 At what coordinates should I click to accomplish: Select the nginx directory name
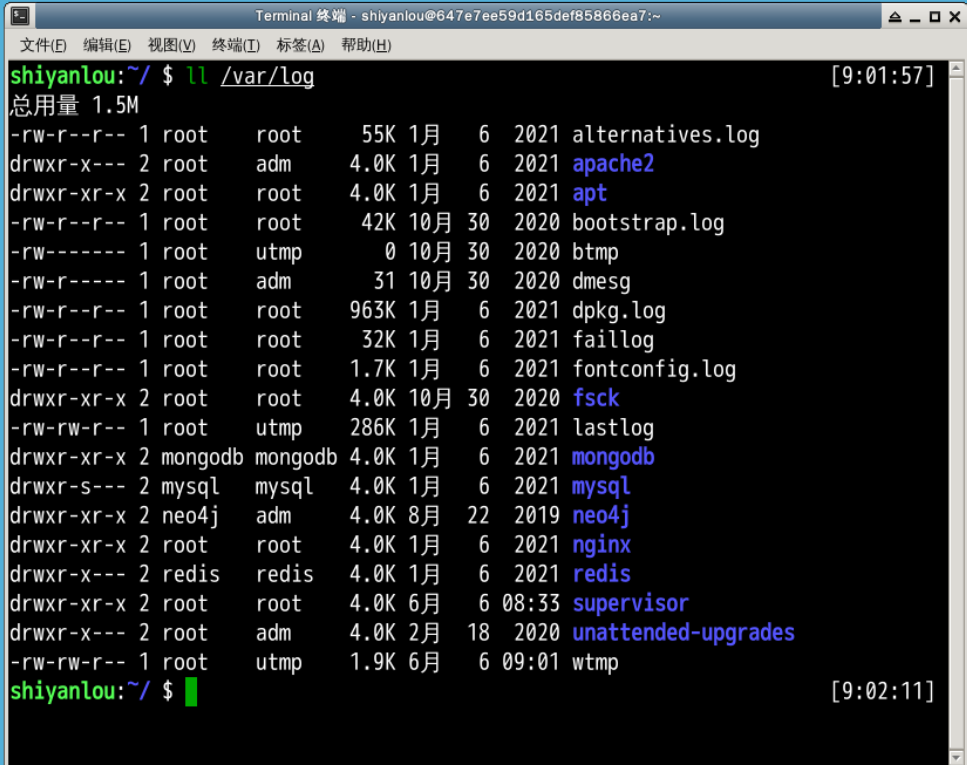(x=600, y=545)
